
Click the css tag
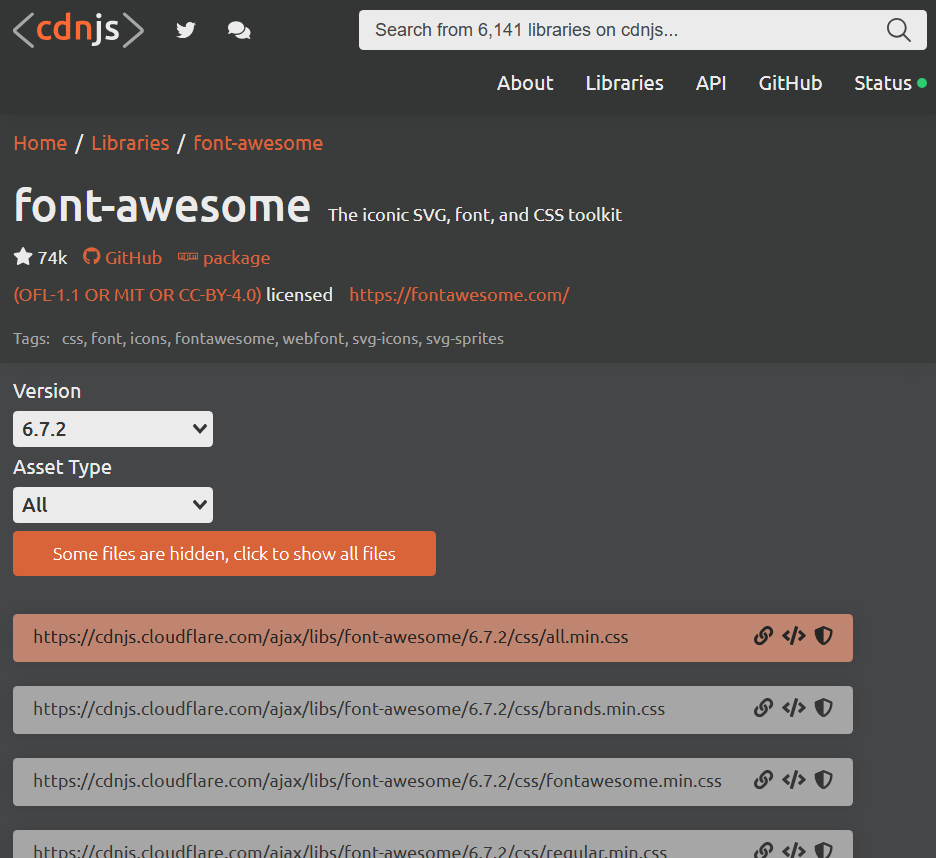coord(72,339)
